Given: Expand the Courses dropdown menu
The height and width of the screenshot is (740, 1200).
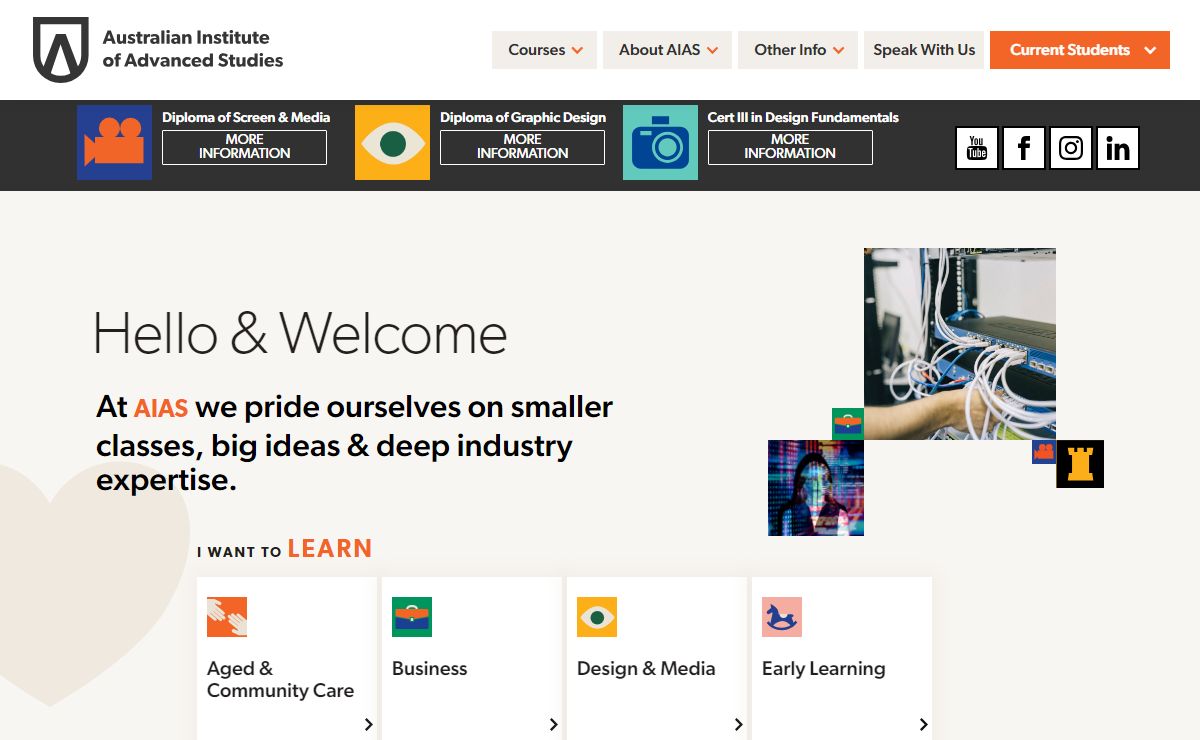Looking at the screenshot, I should click(x=544, y=50).
